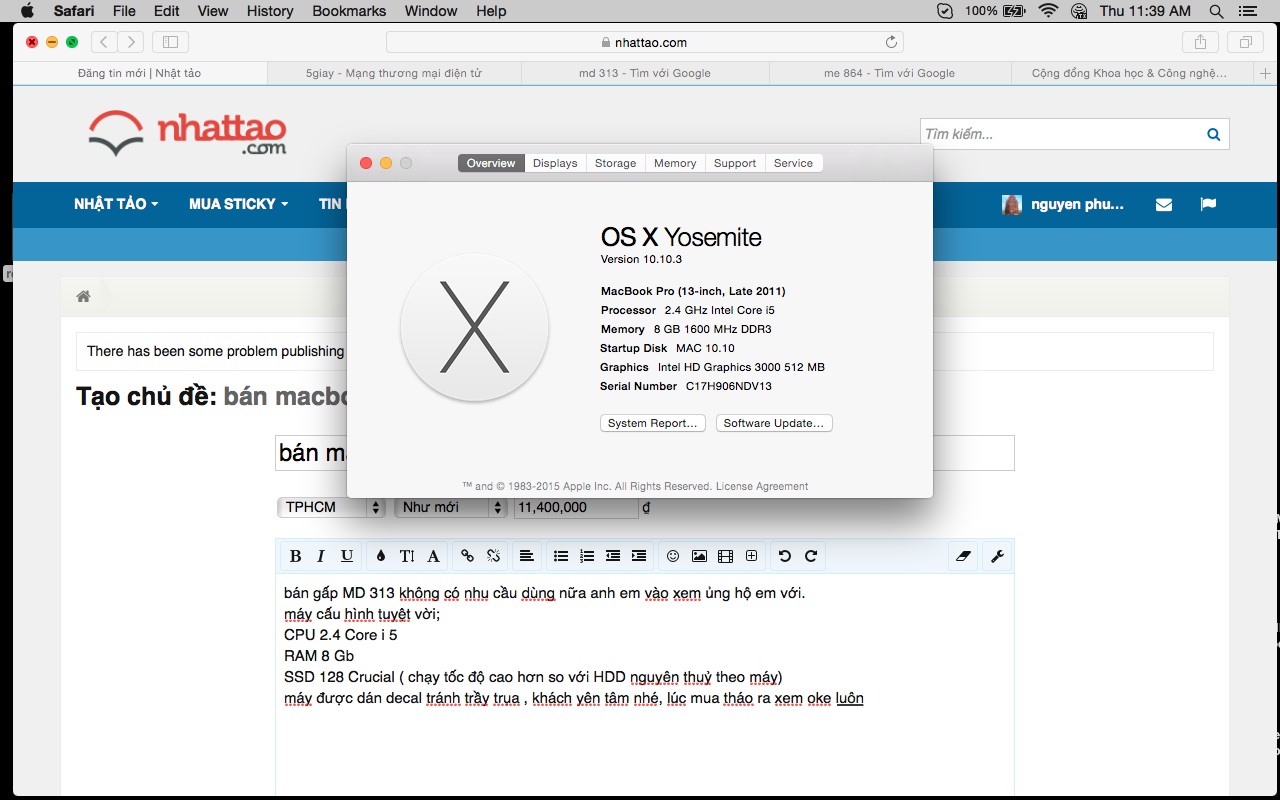The height and width of the screenshot is (800, 1280).
Task: Open the License Agreement link
Action: tap(762, 486)
